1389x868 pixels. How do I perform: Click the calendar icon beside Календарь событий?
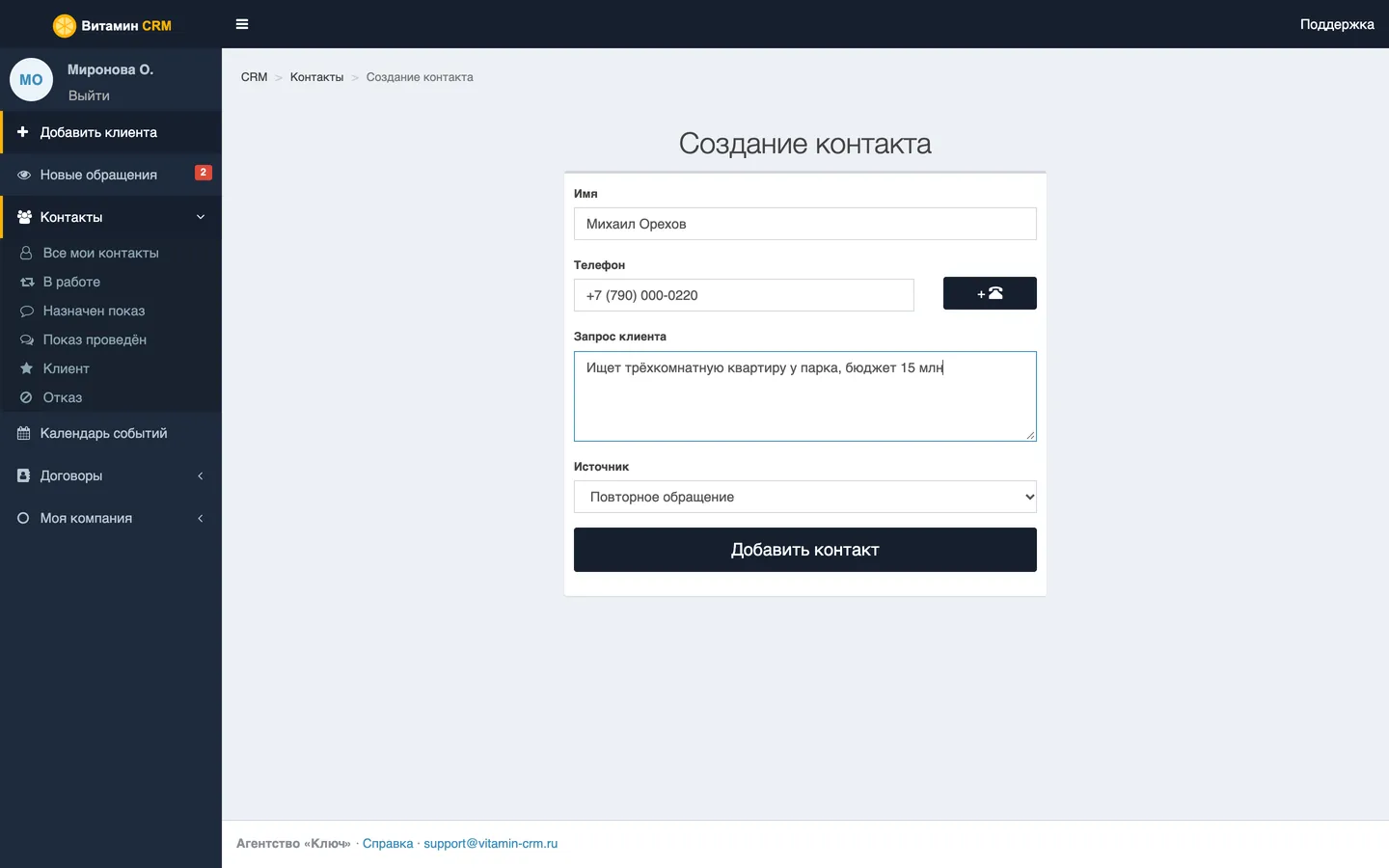click(x=24, y=433)
